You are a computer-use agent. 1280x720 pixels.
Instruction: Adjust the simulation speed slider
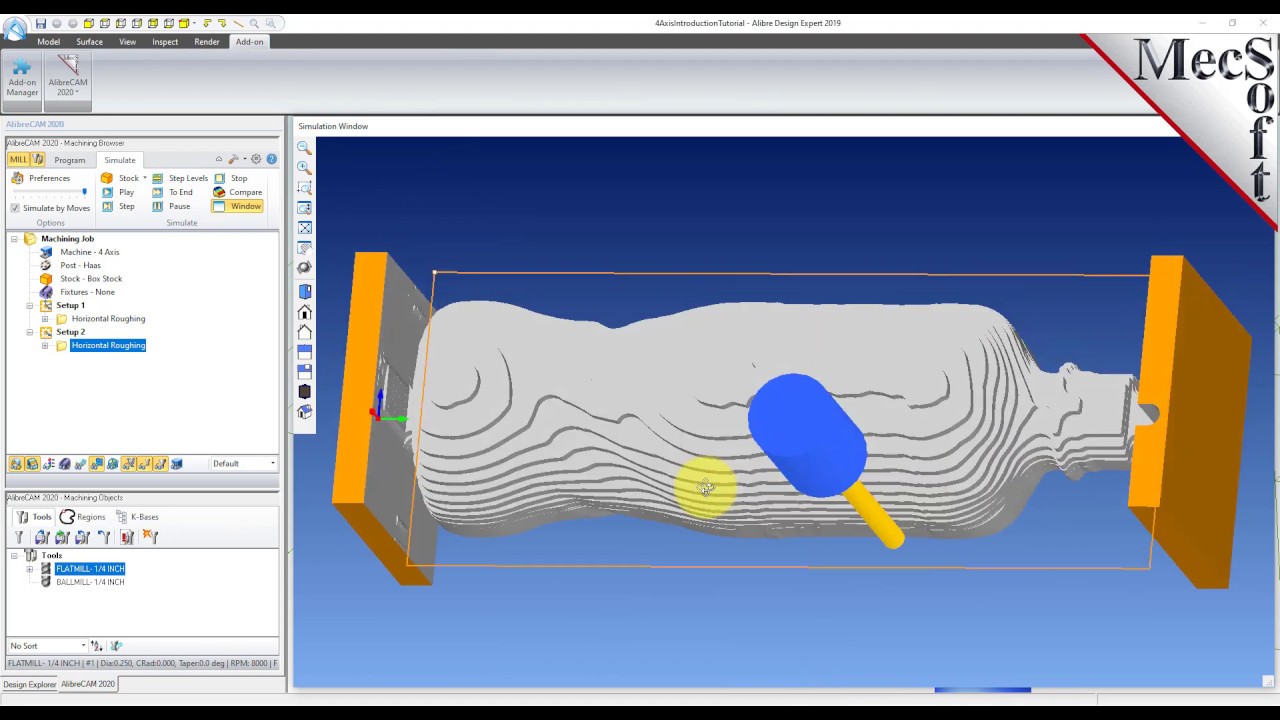(49, 192)
